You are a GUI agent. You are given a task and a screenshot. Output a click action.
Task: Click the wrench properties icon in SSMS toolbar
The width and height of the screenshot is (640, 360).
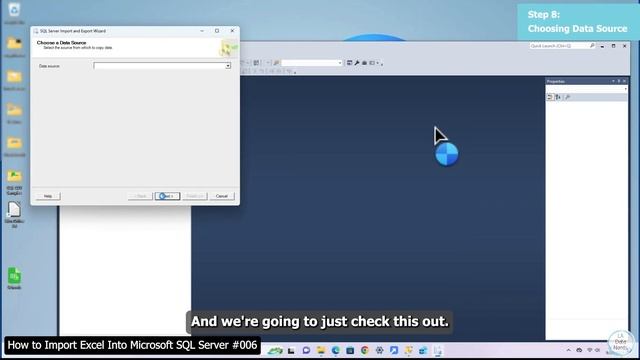pyautogui.click(x=357, y=63)
